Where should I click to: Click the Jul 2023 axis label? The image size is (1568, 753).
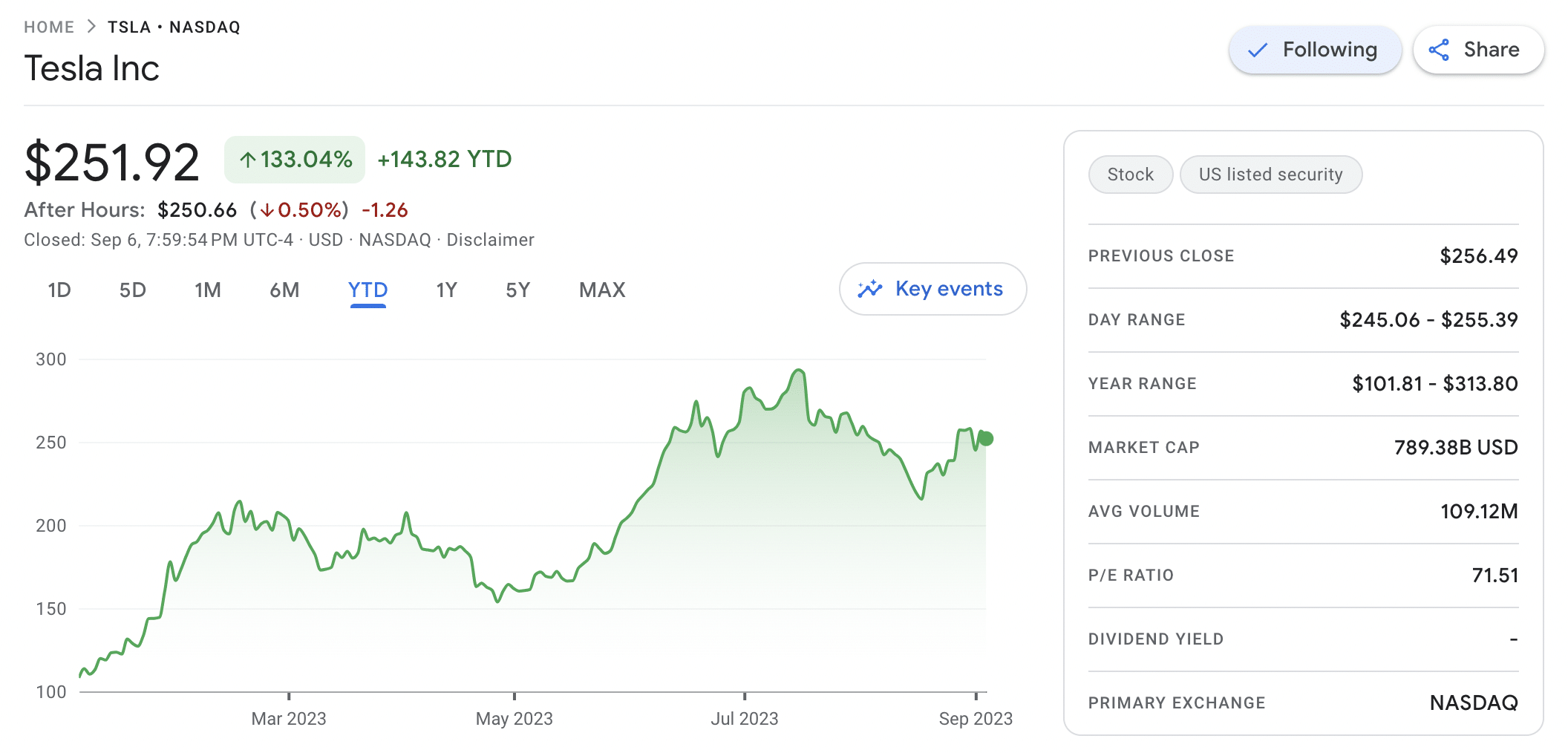pyautogui.click(x=745, y=719)
